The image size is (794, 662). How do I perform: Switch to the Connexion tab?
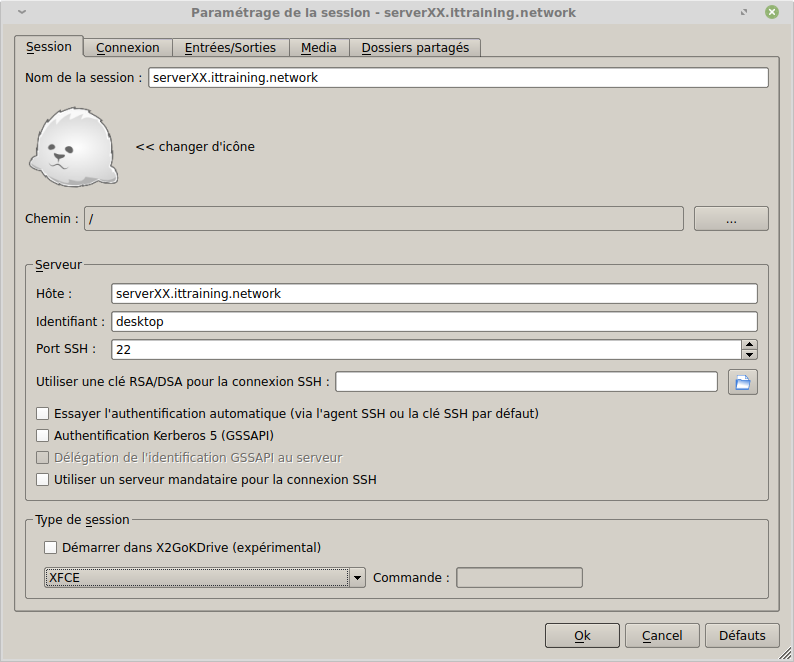tap(127, 48)
